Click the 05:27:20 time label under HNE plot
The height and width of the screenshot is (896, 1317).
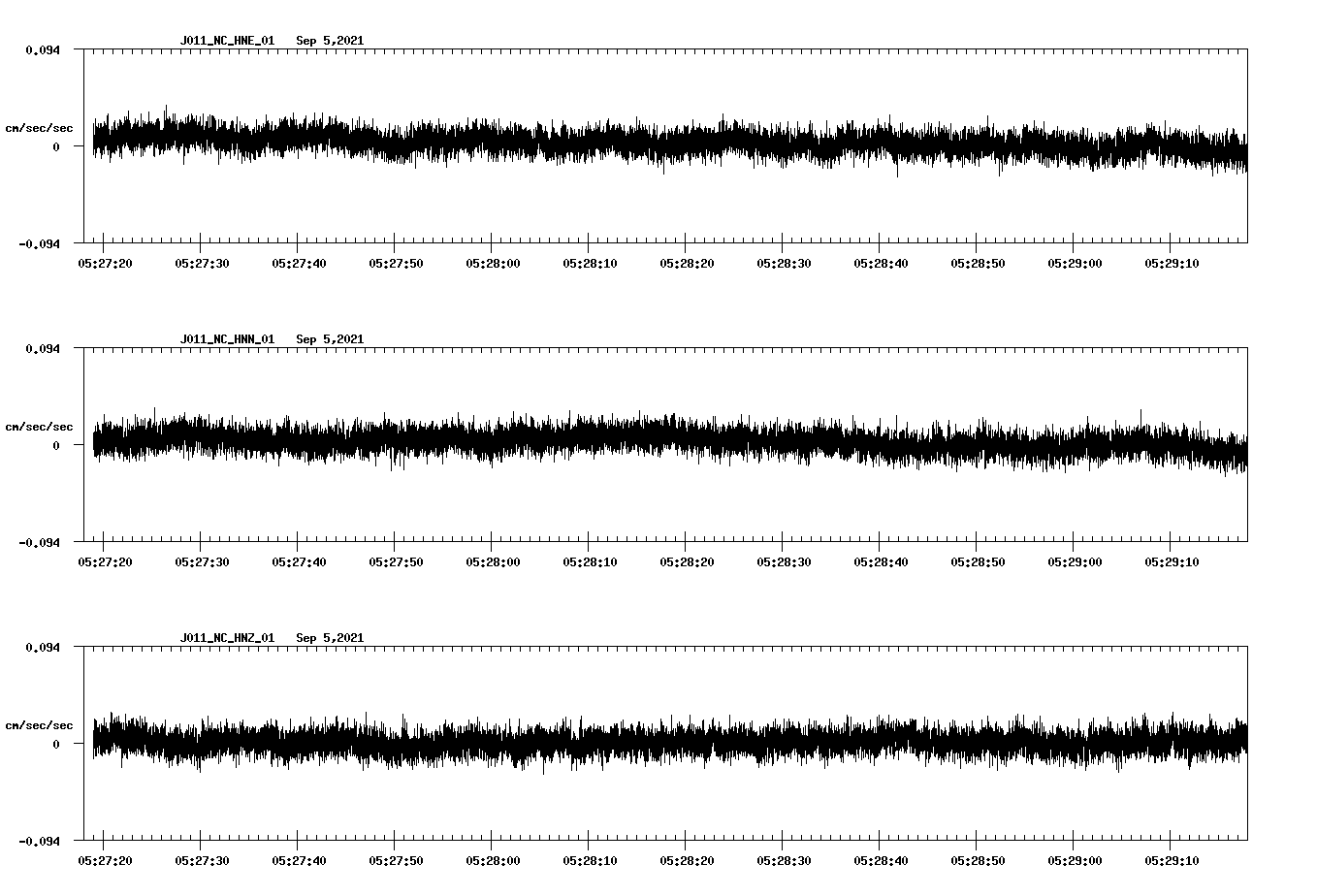(x=105, y=264)
